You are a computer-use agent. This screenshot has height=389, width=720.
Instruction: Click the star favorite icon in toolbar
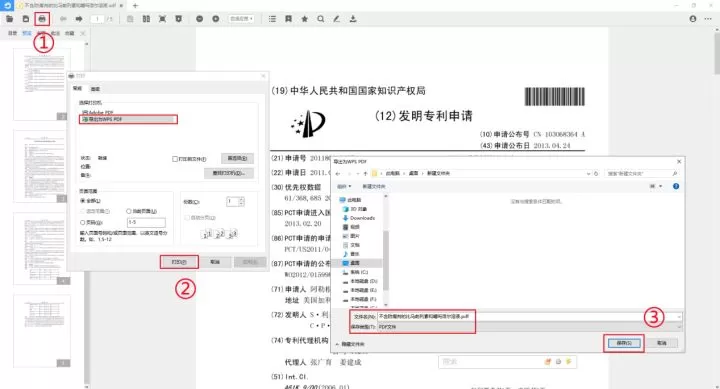(x=304, y=19)
